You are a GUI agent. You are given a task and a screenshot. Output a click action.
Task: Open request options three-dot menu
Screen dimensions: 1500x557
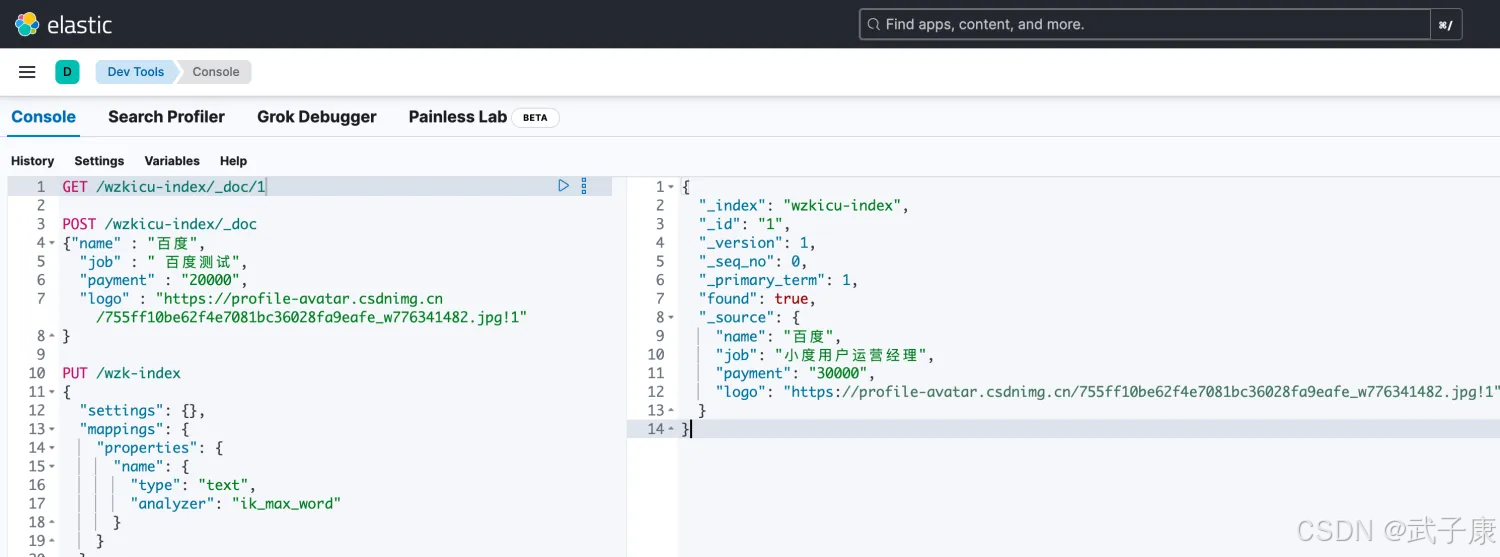(584, 186)
